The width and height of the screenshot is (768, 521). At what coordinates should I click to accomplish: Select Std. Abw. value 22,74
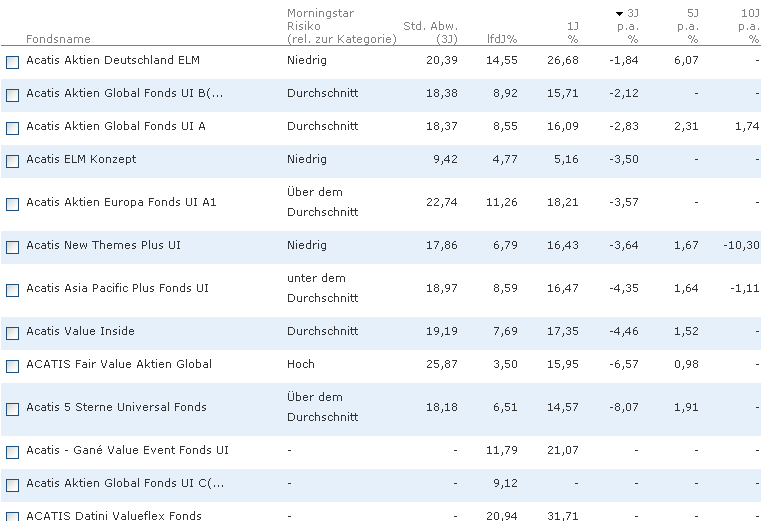pos(442,202)
